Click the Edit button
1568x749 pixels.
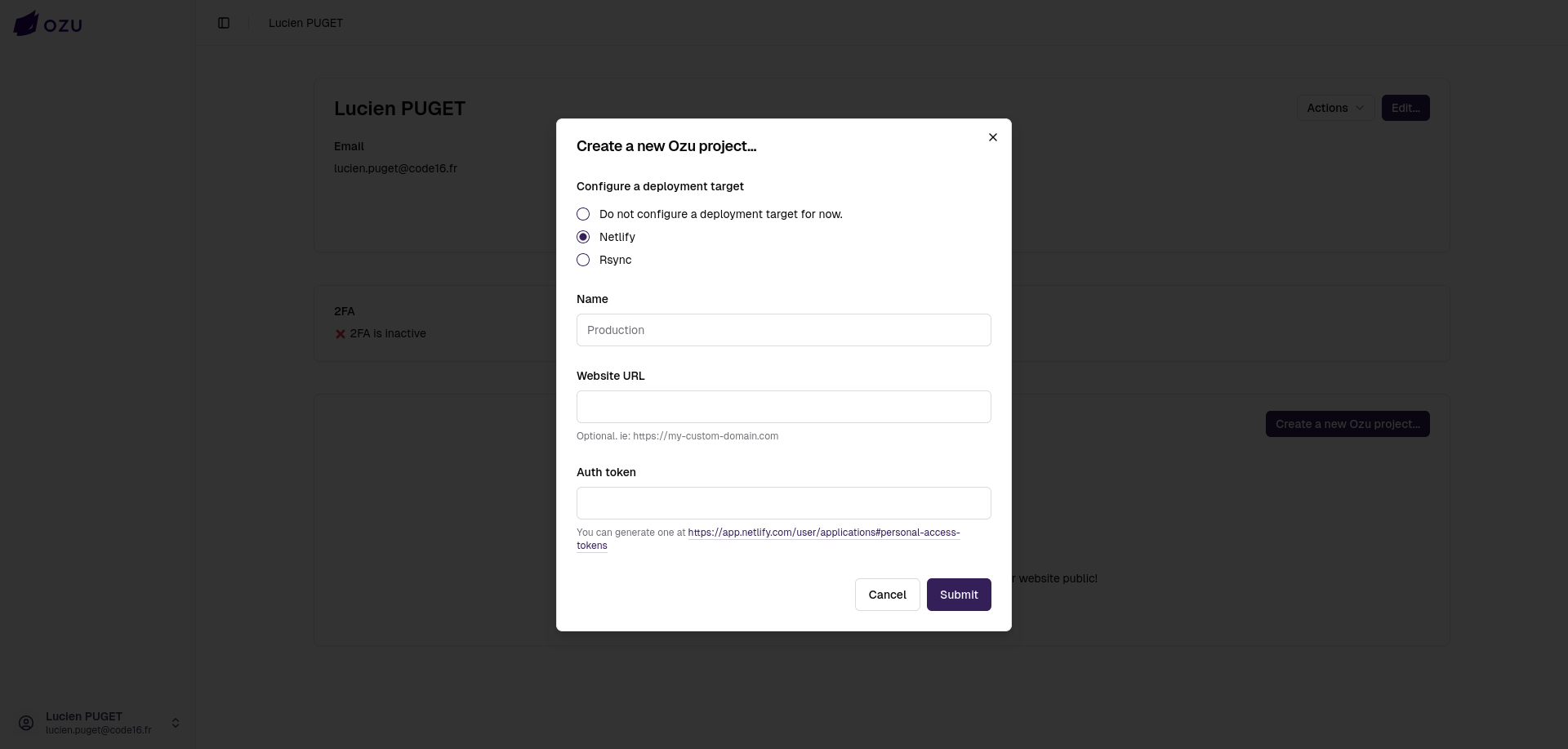click(x=1405, y=107)
